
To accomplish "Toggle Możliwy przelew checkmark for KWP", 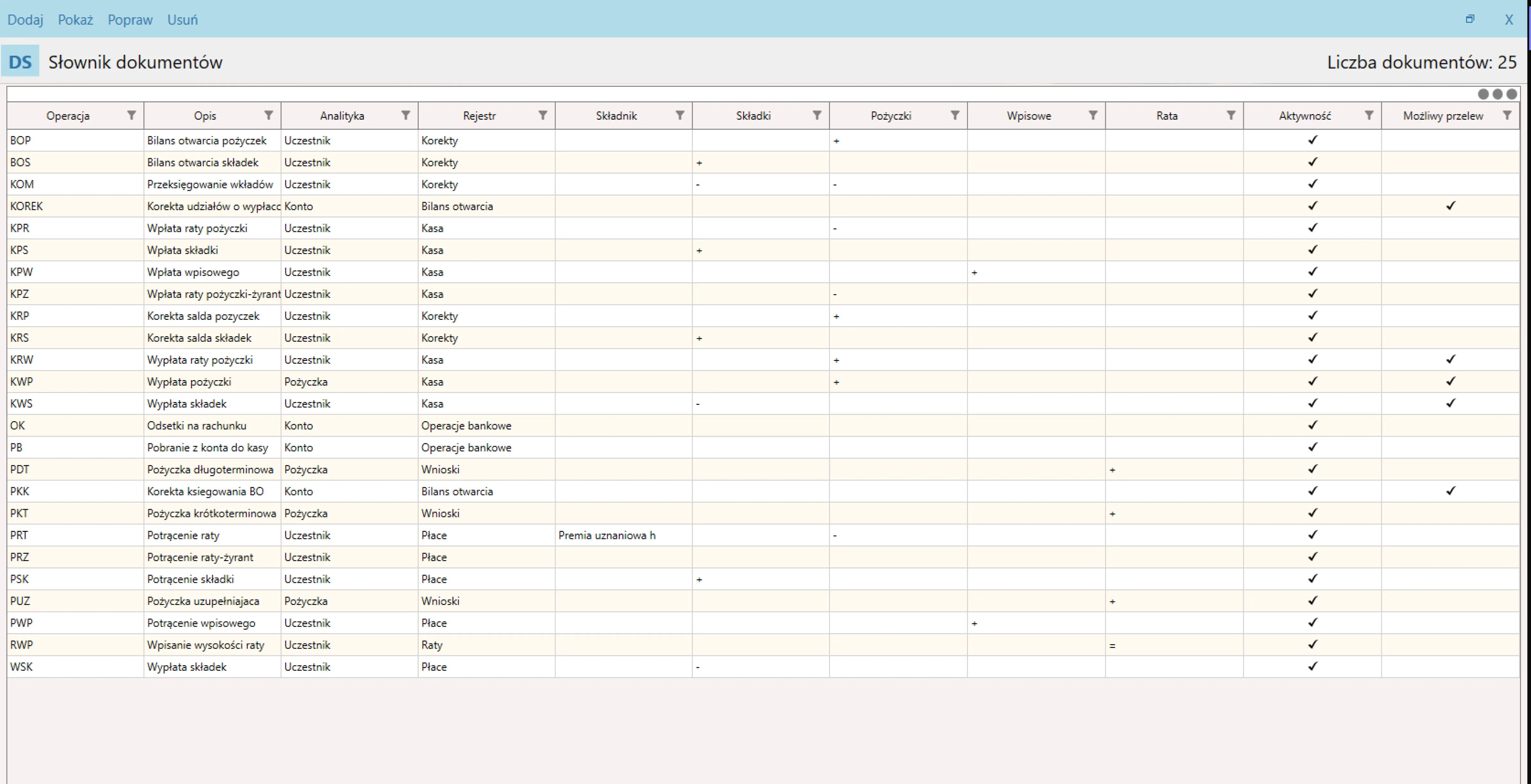I will point(1450,381).
